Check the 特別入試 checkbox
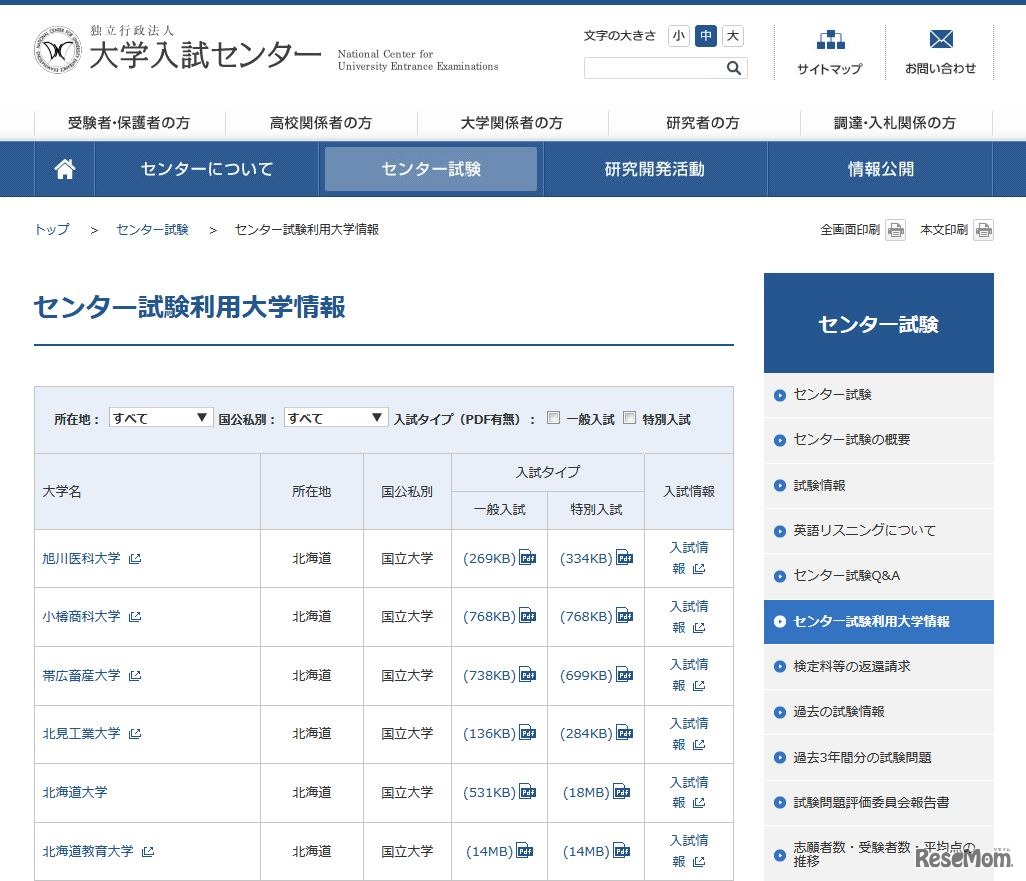 click(629, 418)
